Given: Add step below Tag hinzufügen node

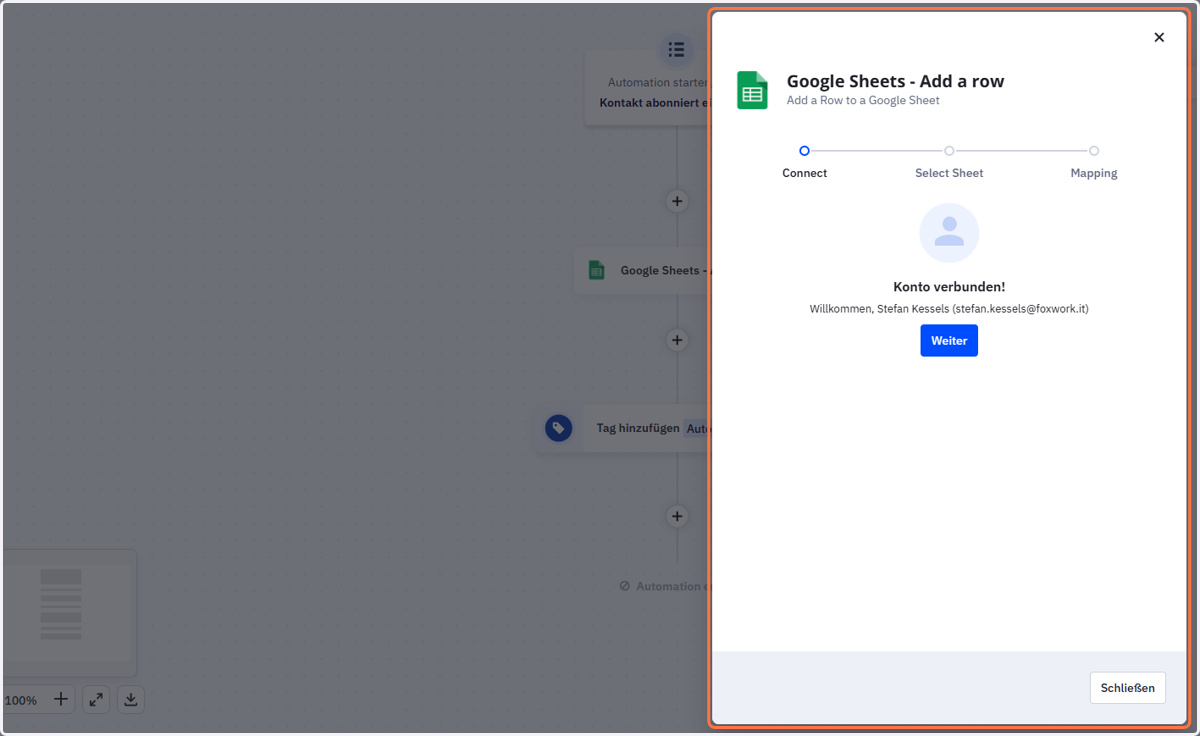Looking at the screenshot, I should pos(677,516).
